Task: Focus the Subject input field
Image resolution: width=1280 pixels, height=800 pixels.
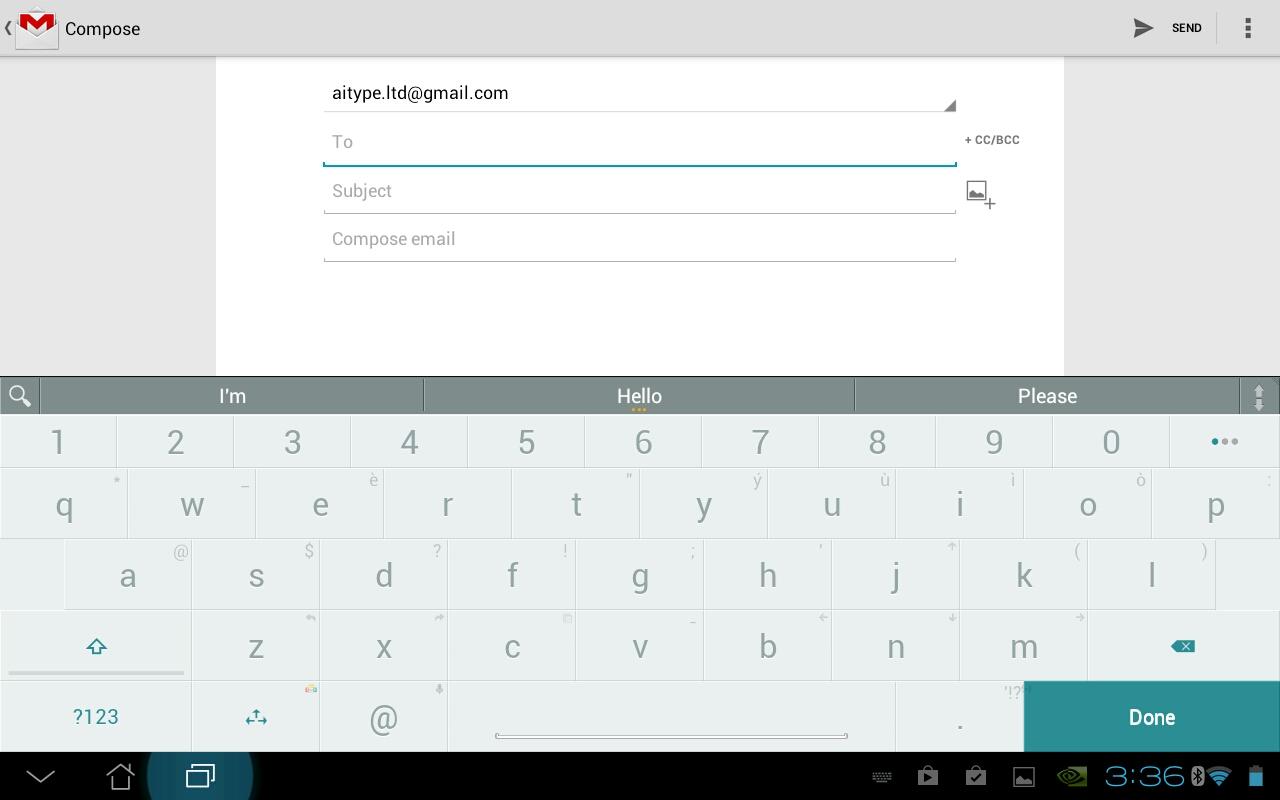Action: (x=640, y=191)
